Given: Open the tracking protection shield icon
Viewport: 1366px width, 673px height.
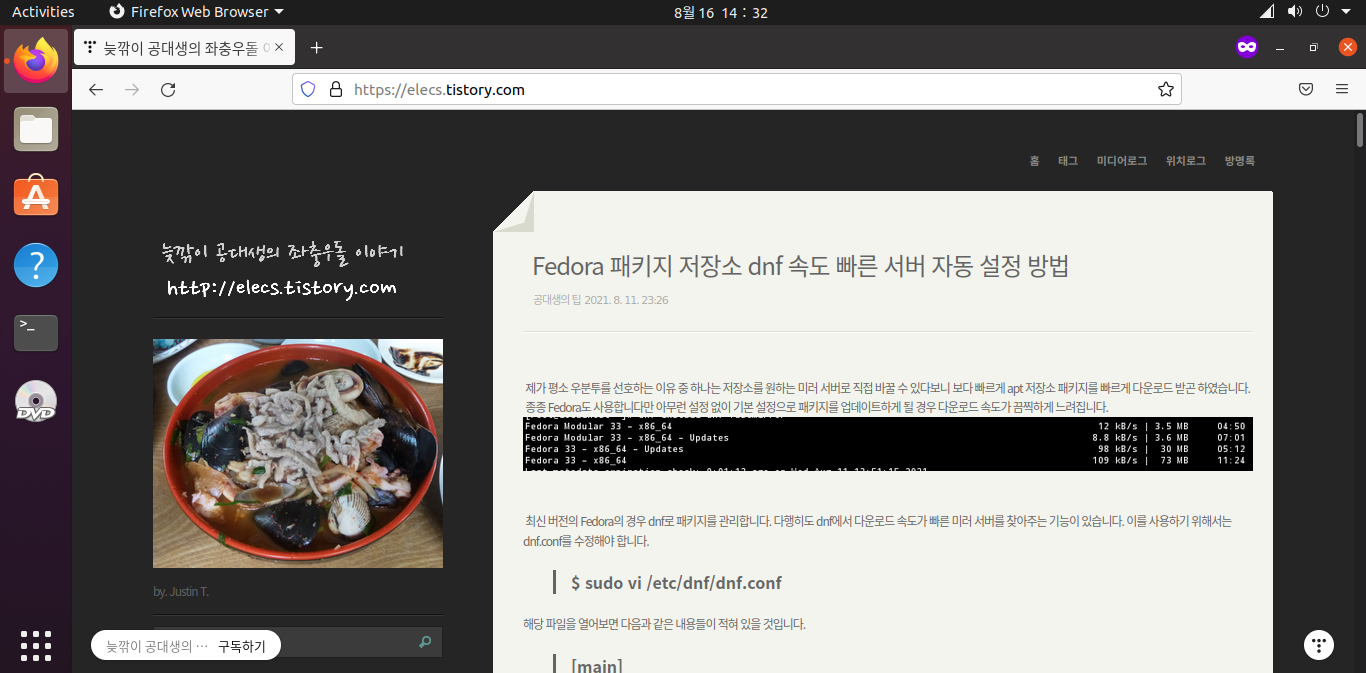Looking at the screenshot, I should [x=308, y=90].
